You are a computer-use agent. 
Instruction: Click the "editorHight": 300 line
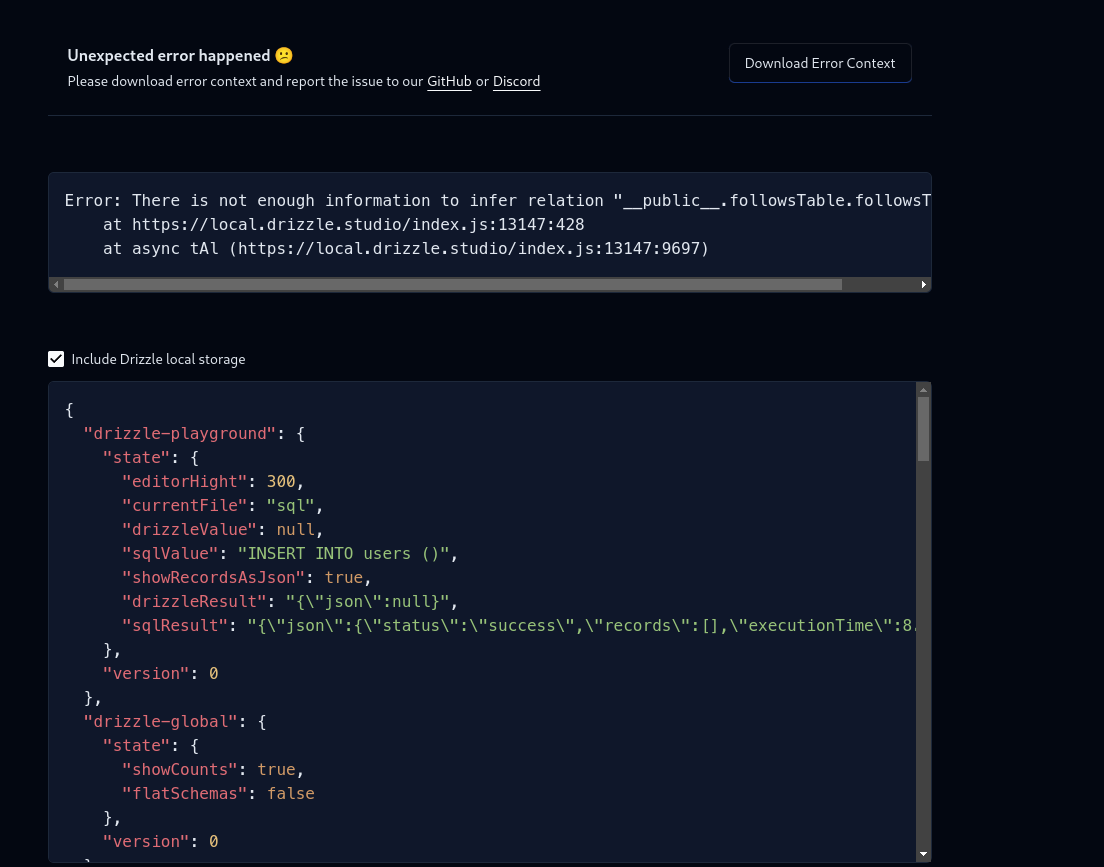pos(213,482)
